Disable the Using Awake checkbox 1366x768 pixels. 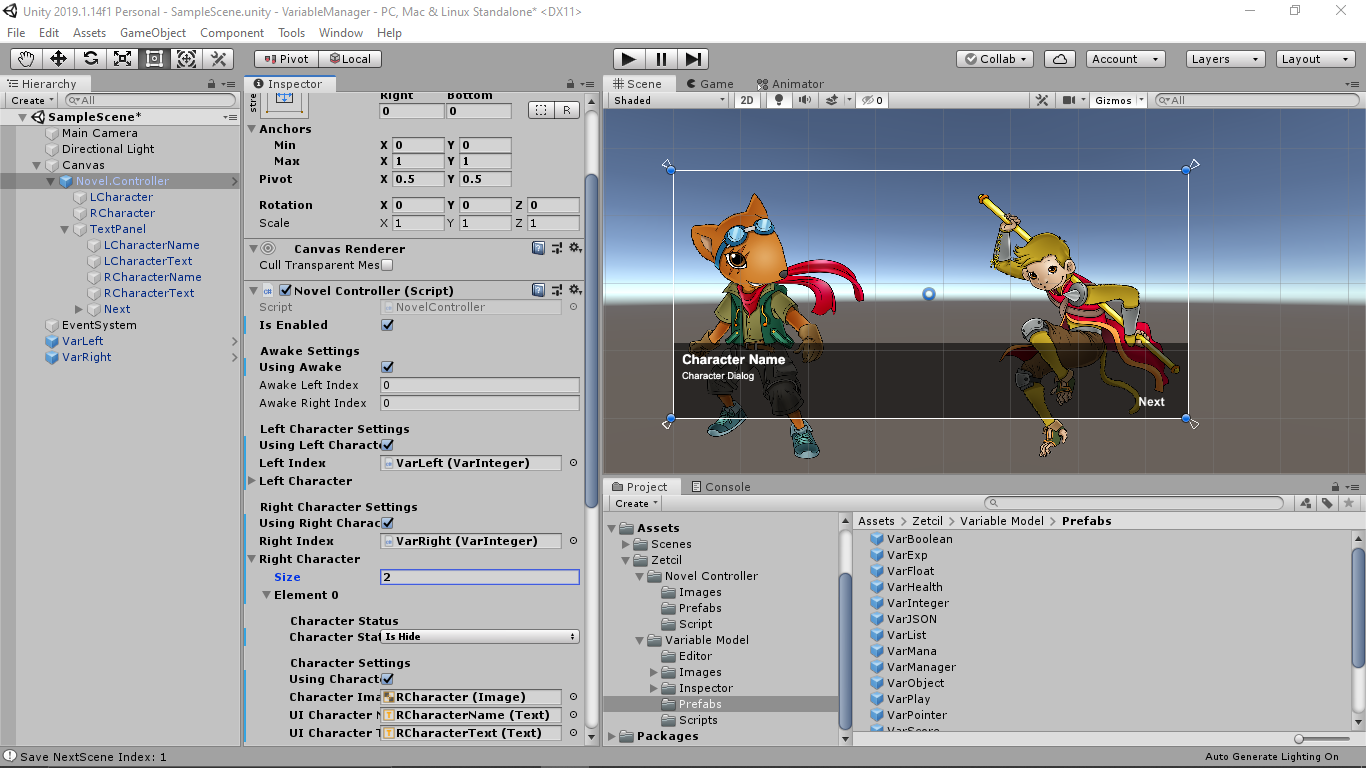[387, 367]
